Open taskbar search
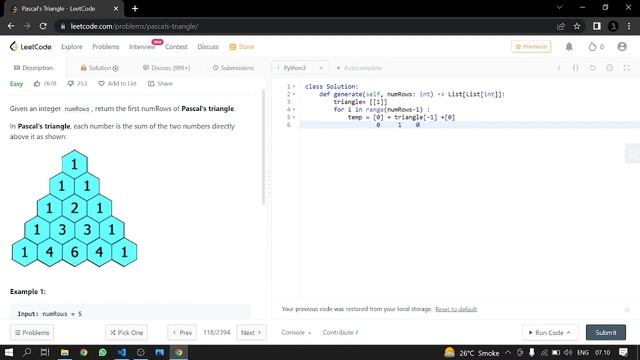This screenshot has width=640, height=360. pyautogui.click(x=27, y=352)
